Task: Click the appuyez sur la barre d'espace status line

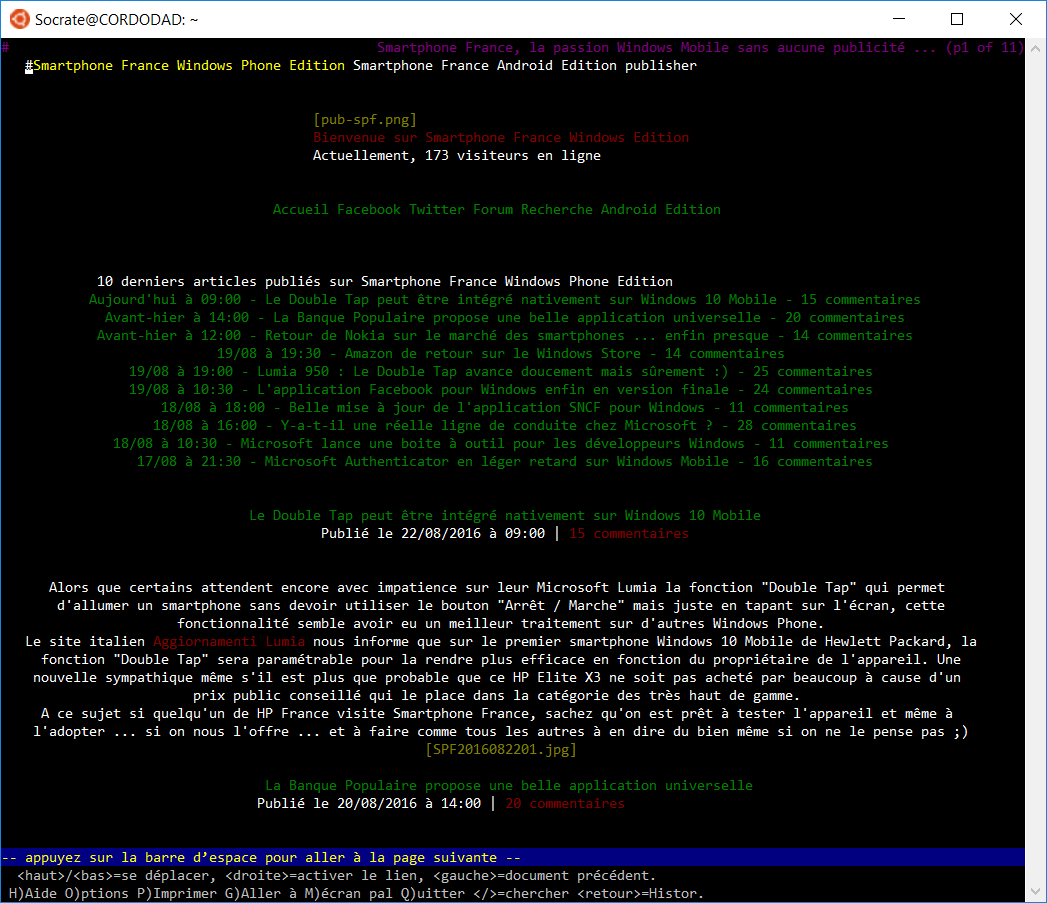Action: point(513,858)
